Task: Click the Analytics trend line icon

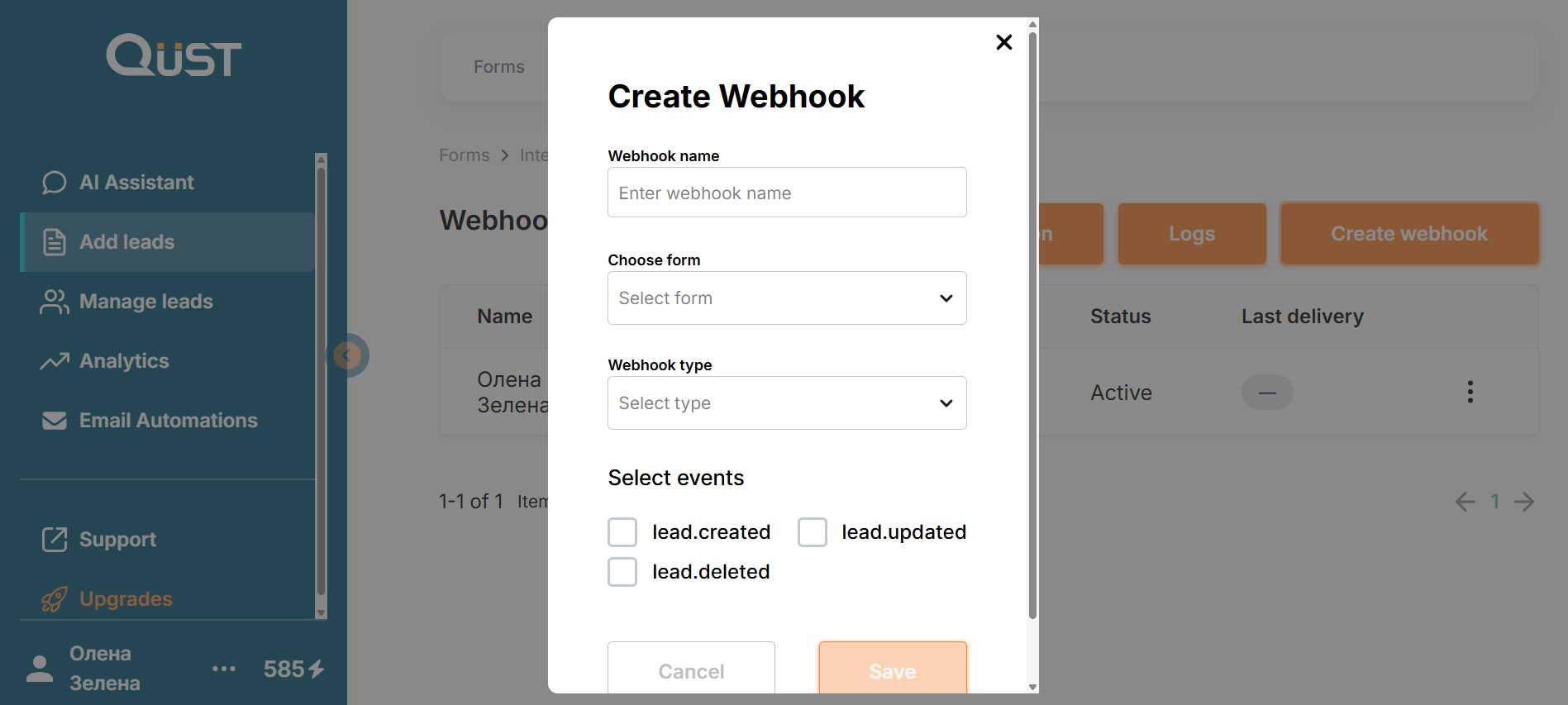Action: (55, 361)
